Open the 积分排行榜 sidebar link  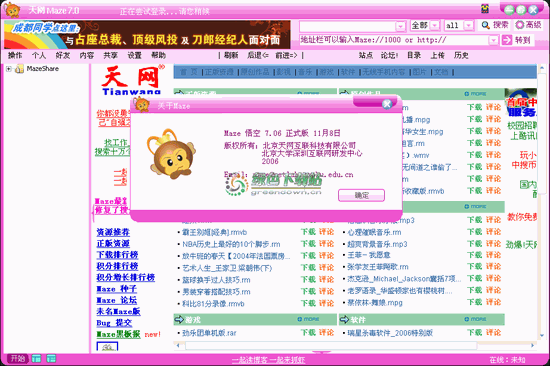coord(117,266)
